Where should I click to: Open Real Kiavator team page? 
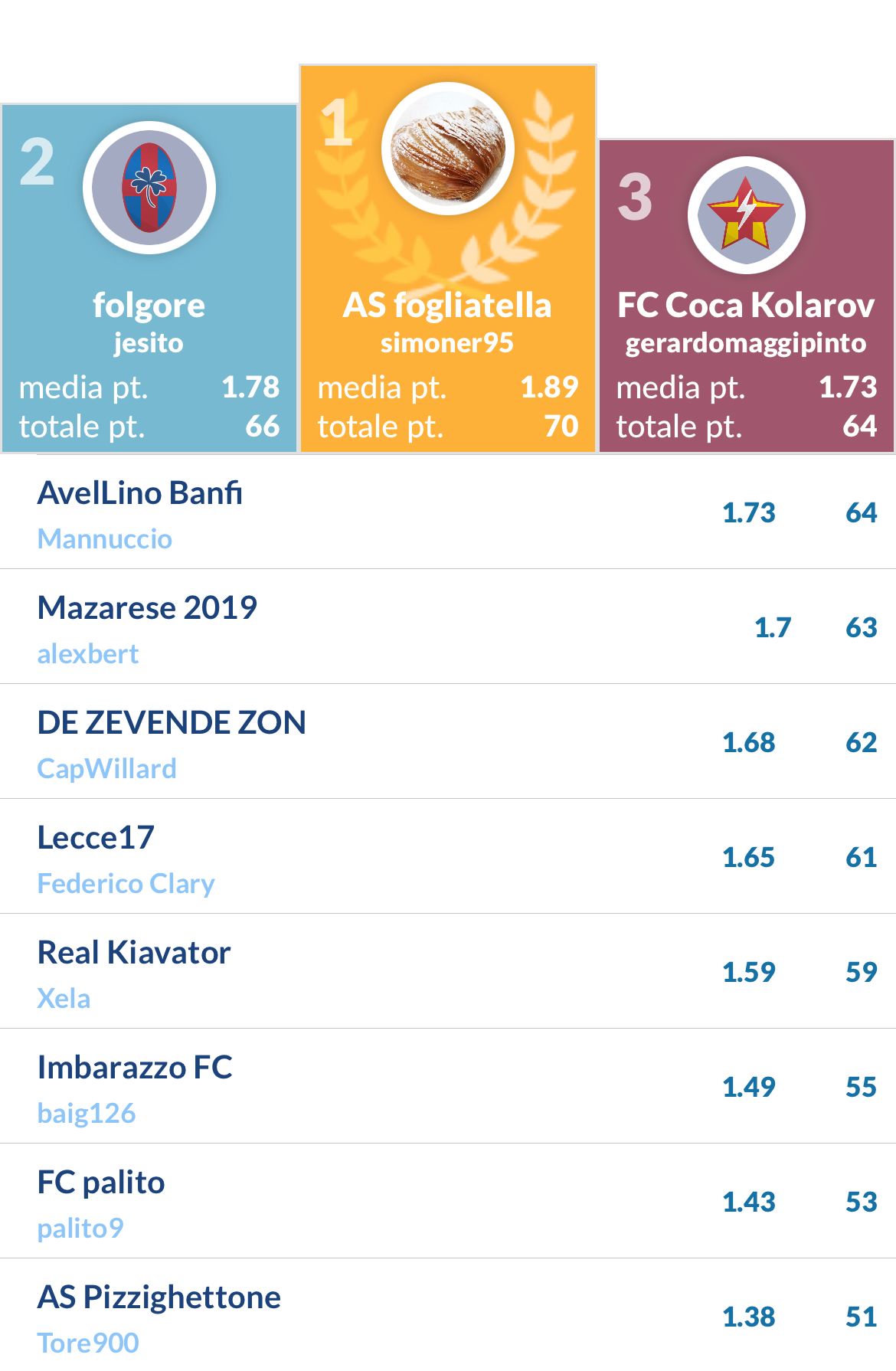click(448, 971)
